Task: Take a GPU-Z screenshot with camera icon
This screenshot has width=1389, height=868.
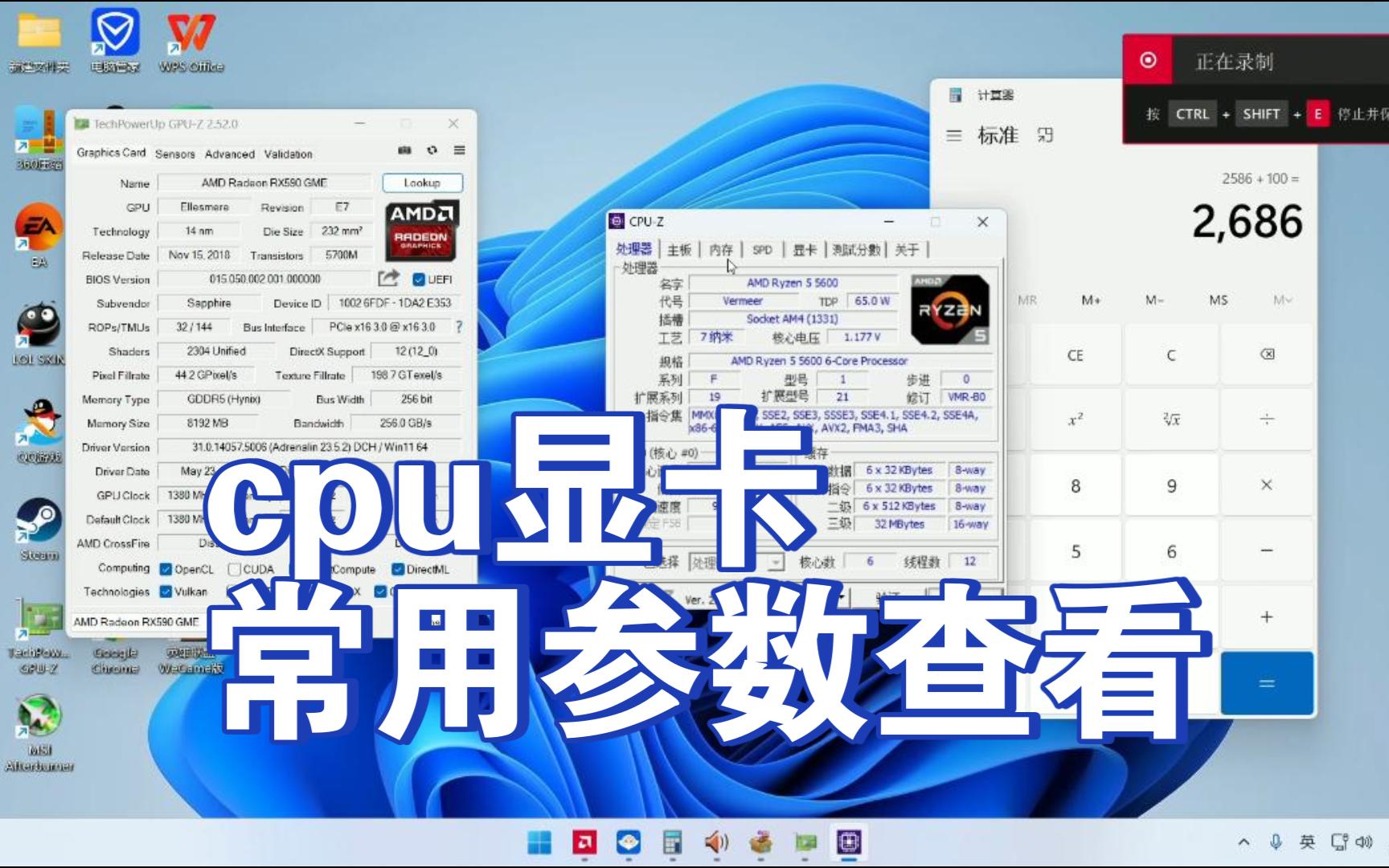Action: click(404, 150)
